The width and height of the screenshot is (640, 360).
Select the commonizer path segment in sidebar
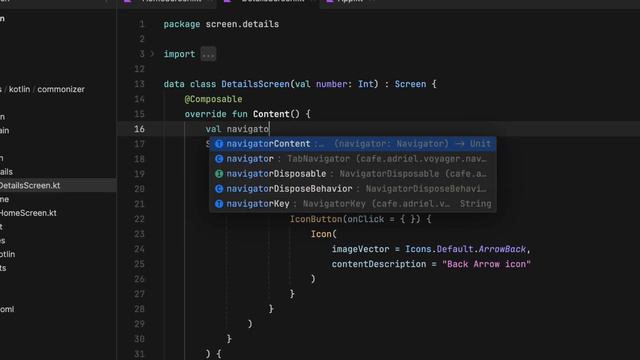[x=61, y=89]
